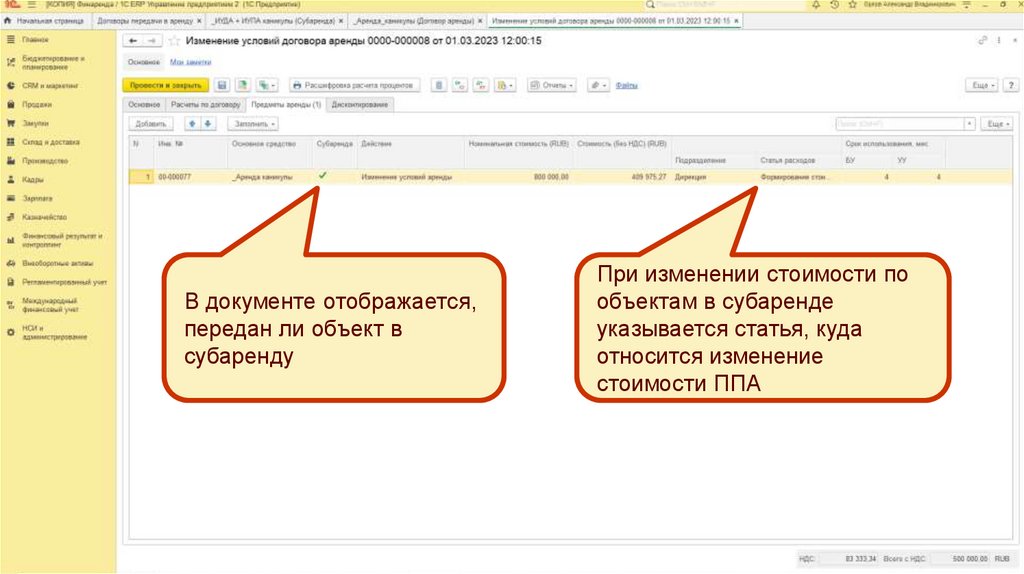Open help with the question mark button
This screenshot has height=574, width=1024.
[x=1011, y=86]
